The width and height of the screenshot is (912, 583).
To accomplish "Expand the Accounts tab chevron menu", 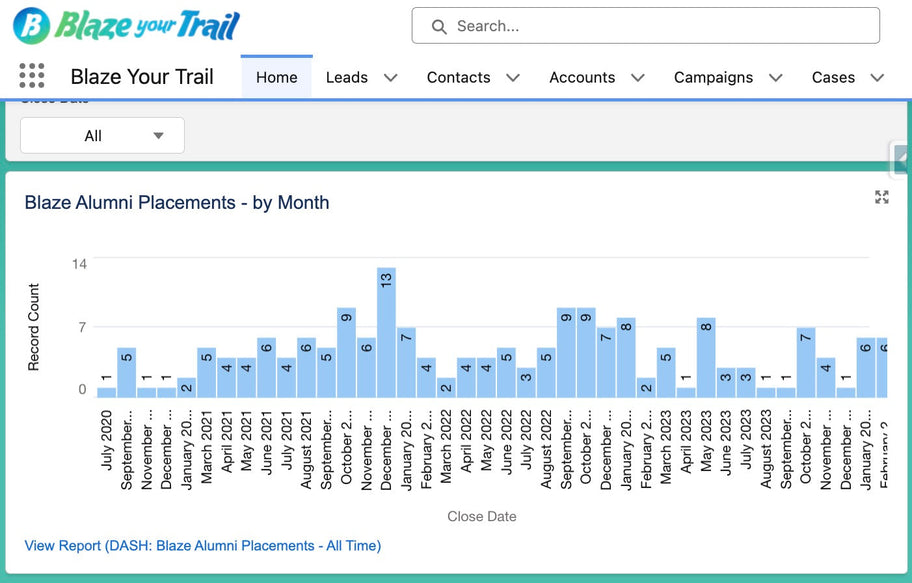I will 638,78.
